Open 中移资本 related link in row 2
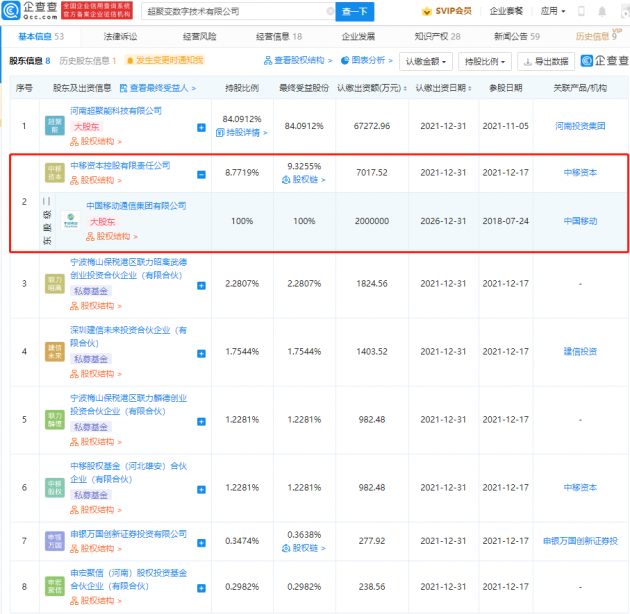Viewport: 630px width, 614px height. point(580,173)
